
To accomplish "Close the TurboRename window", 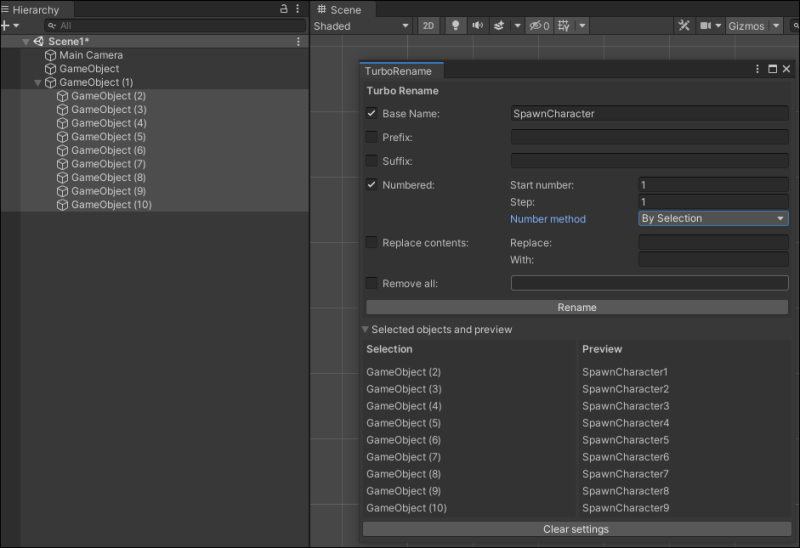I will click(x=786, y=69).
